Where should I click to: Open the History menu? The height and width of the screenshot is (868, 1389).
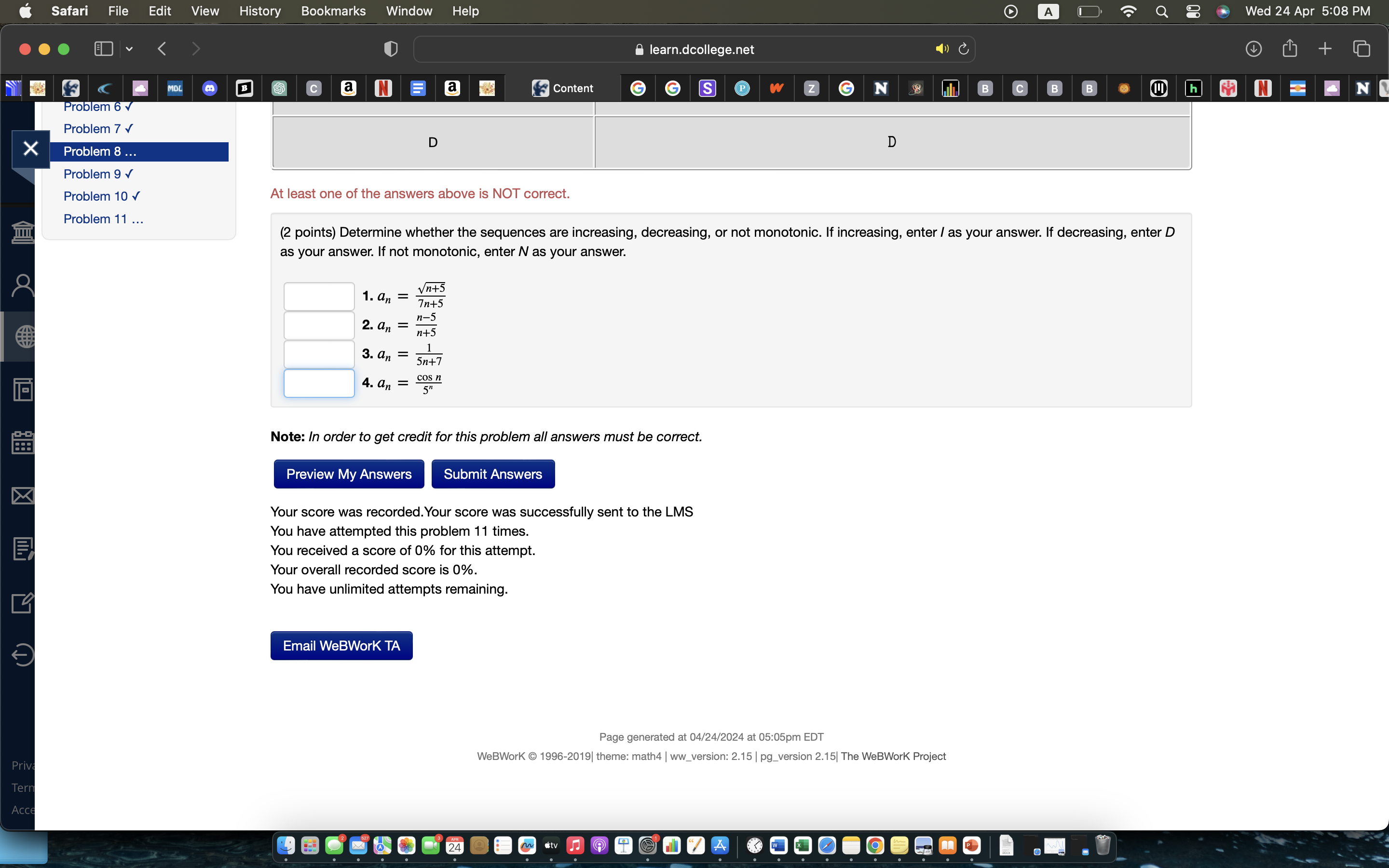[259, 11]
